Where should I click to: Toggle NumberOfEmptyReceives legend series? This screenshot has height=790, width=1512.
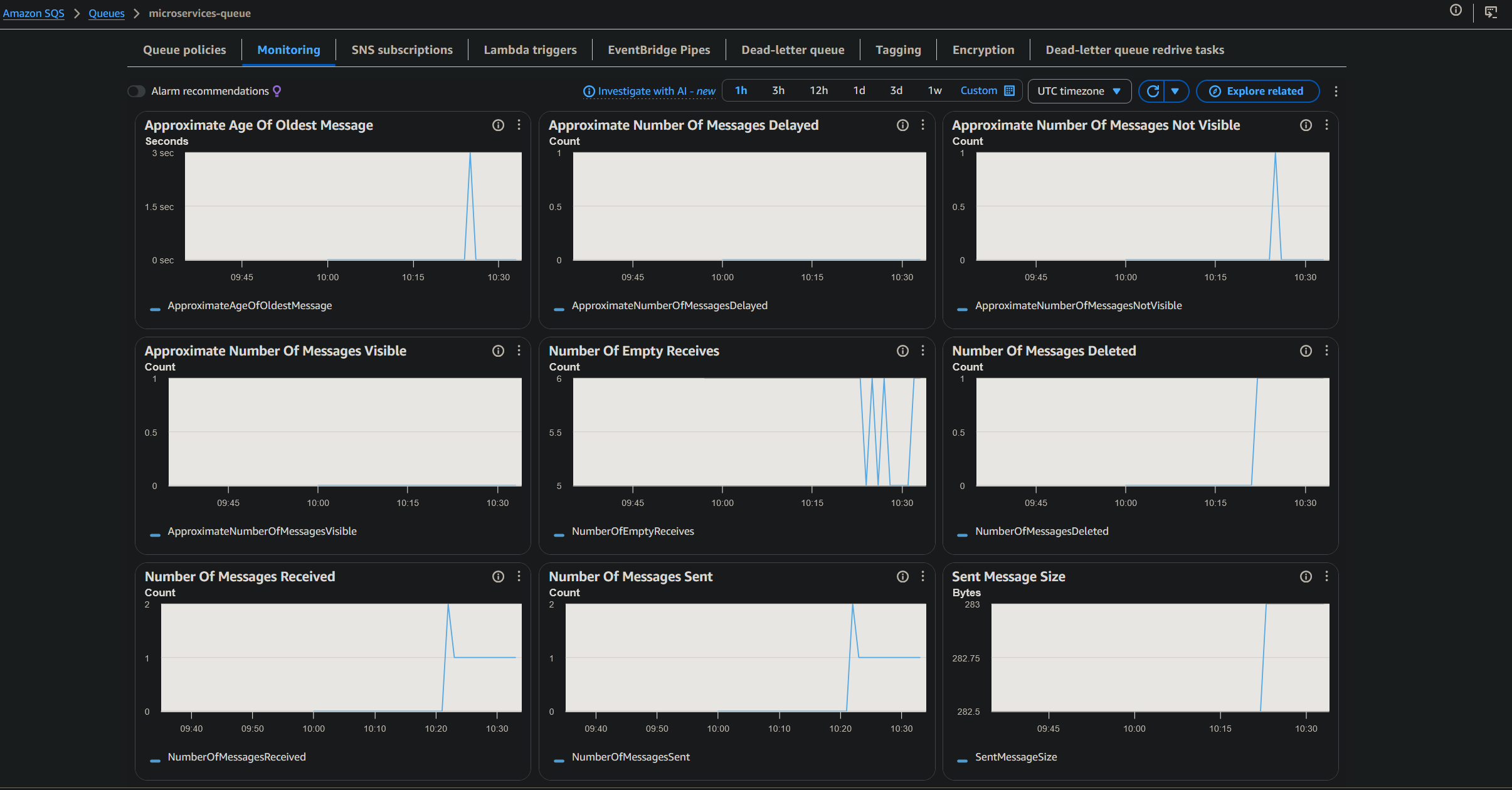pyautogui.click(x=624, y=532)
